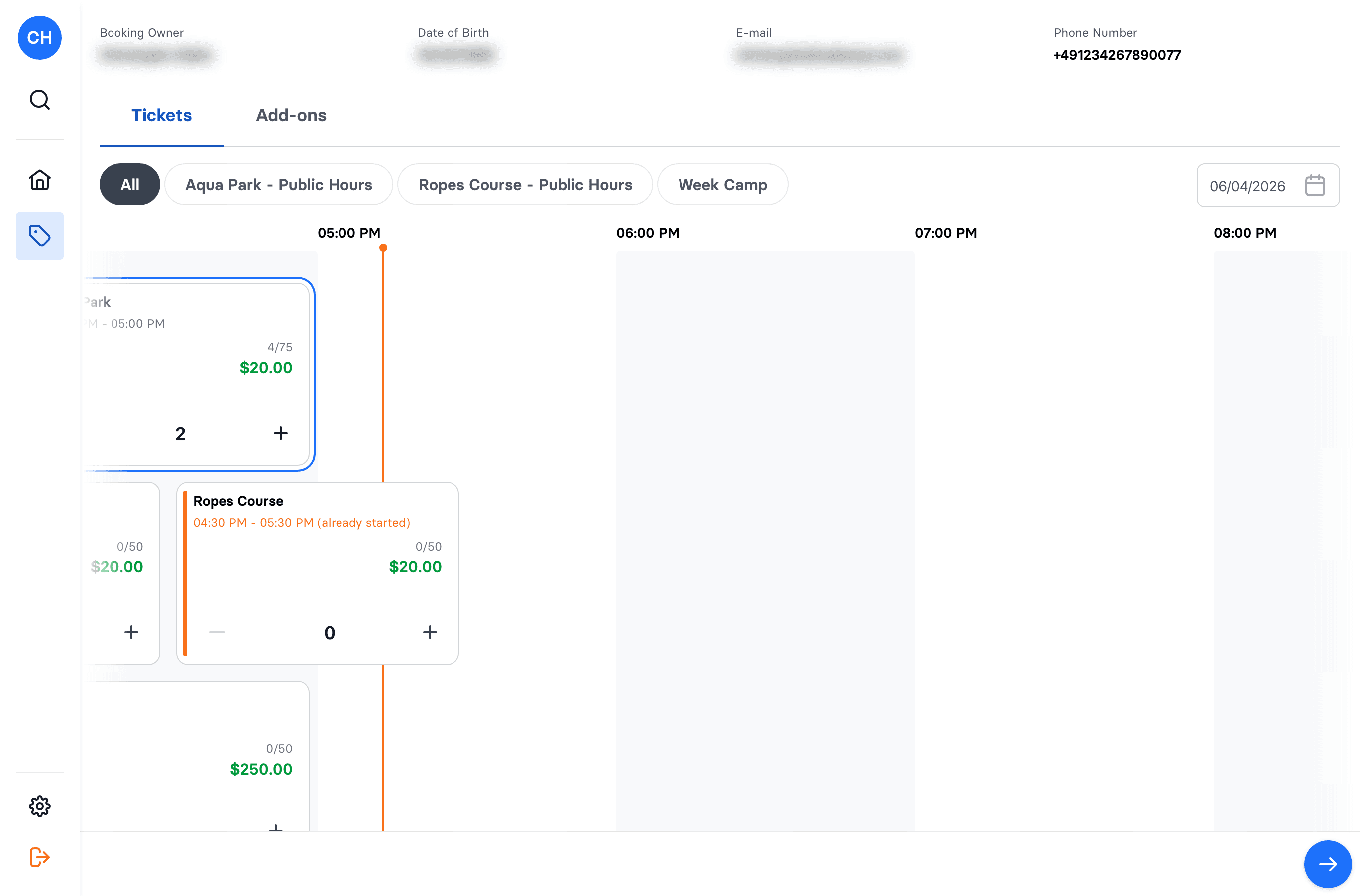1360x896 pixels.
Task: Click the Phone Number label
Action: 1096,33
